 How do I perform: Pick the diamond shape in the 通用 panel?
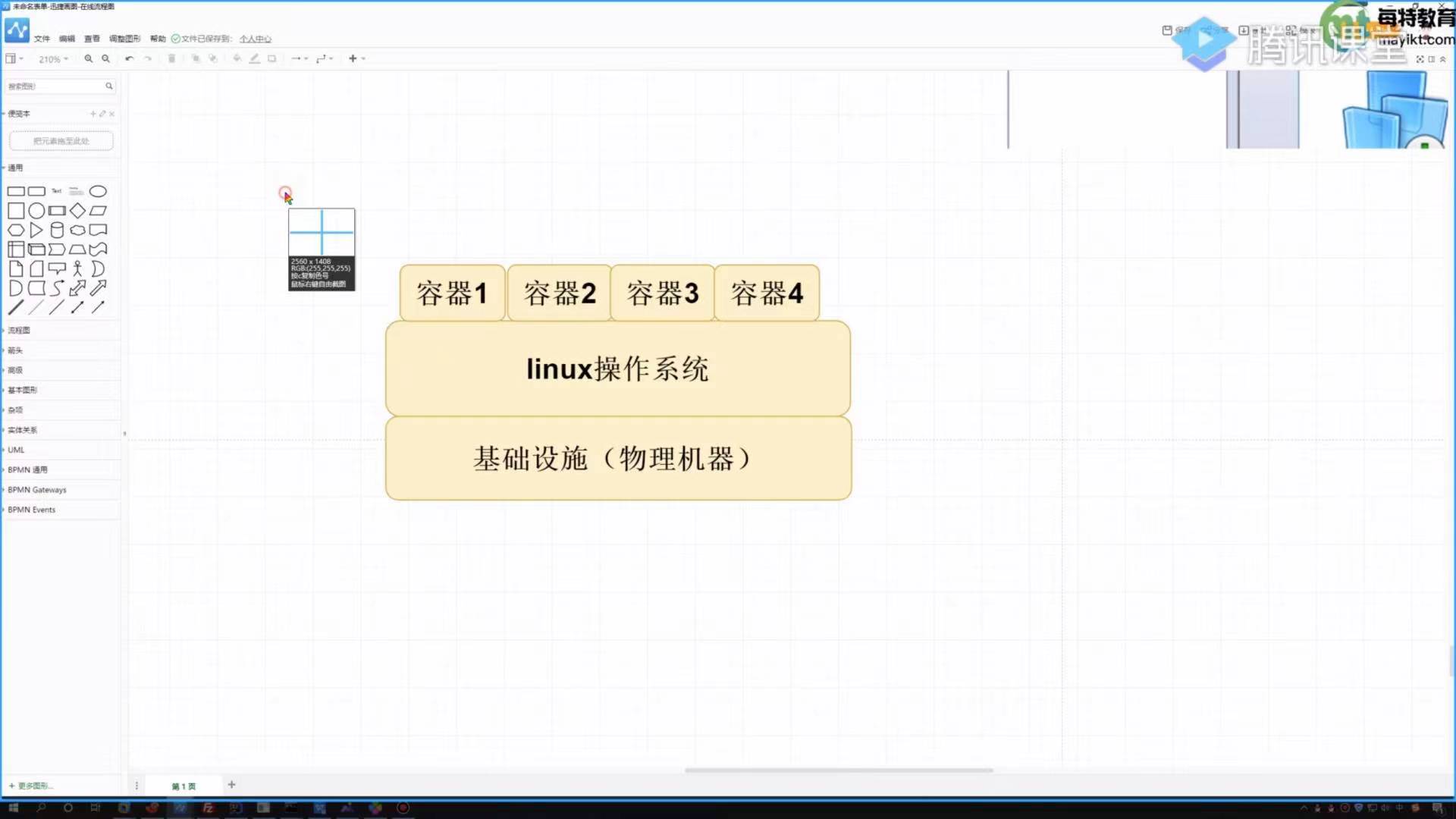77,211
